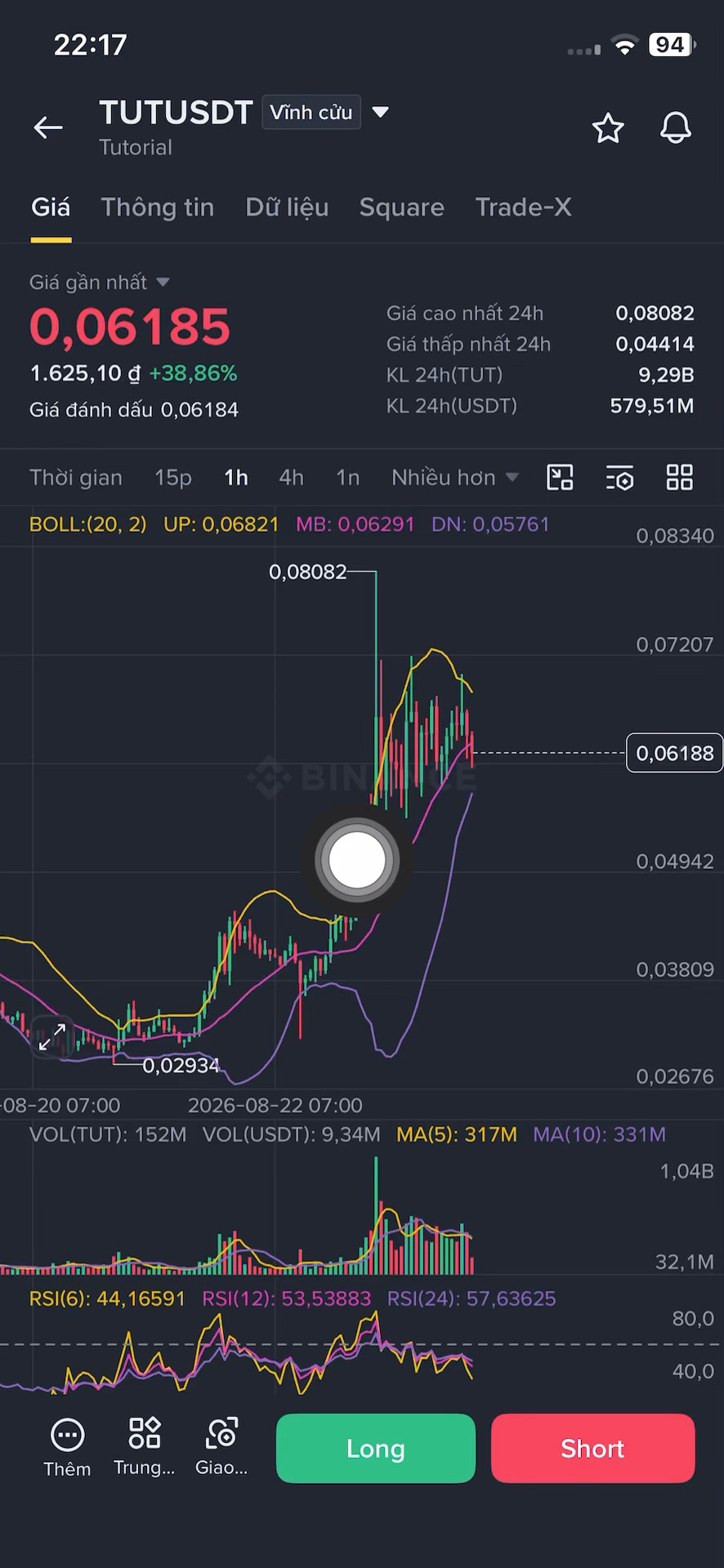This screenshot has height=1568, width=724.
Task: Switch to the Giá tab
Action: [x=51, y=207]
